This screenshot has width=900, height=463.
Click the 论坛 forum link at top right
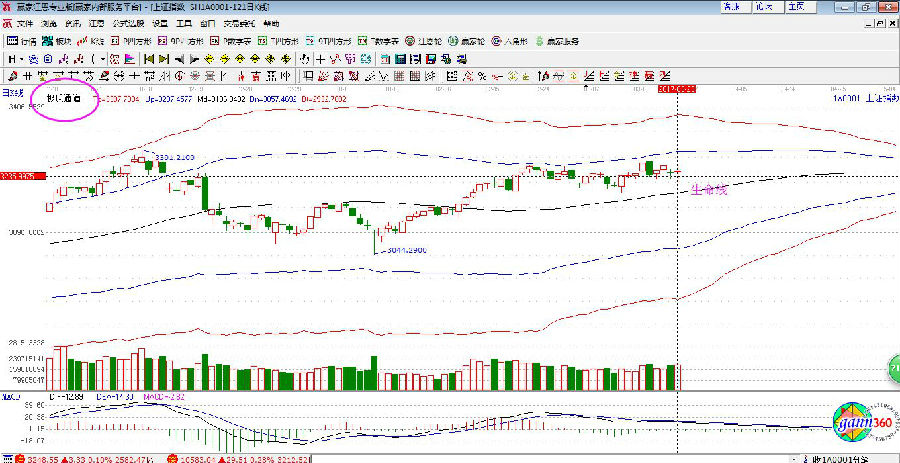tap(765, 6)
